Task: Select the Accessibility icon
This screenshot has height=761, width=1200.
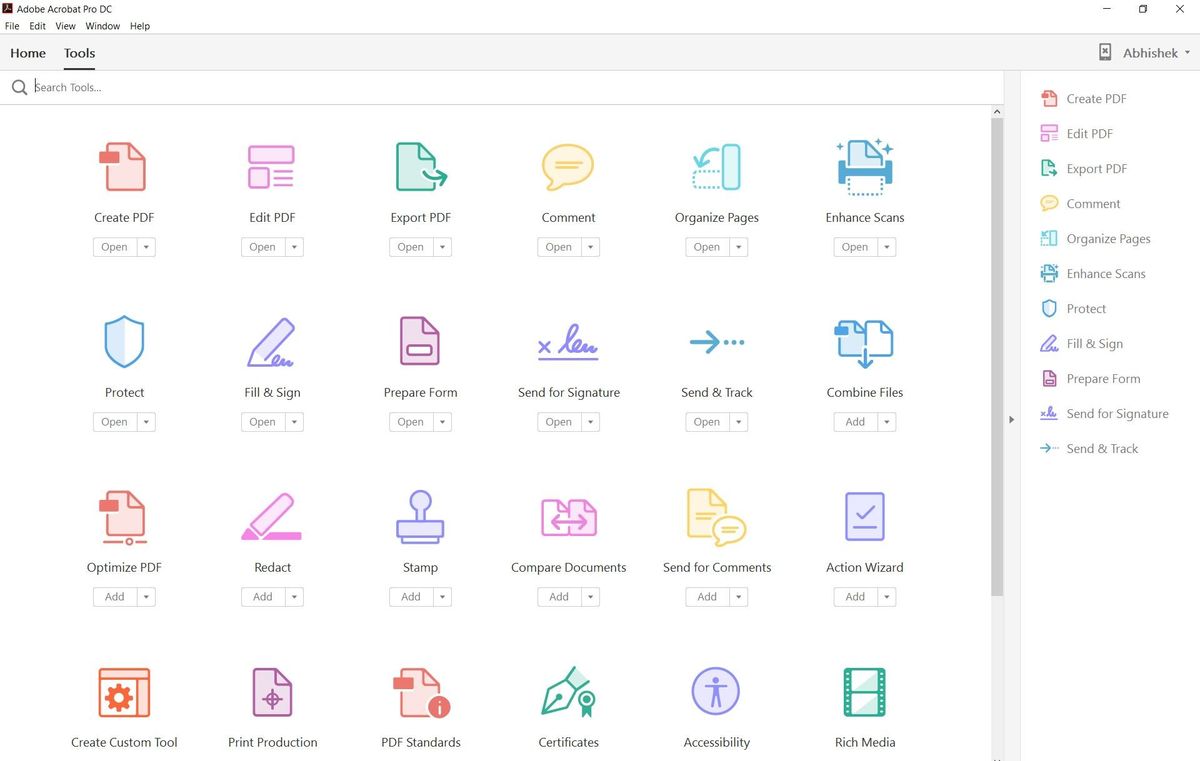Action: coord(716,690)
